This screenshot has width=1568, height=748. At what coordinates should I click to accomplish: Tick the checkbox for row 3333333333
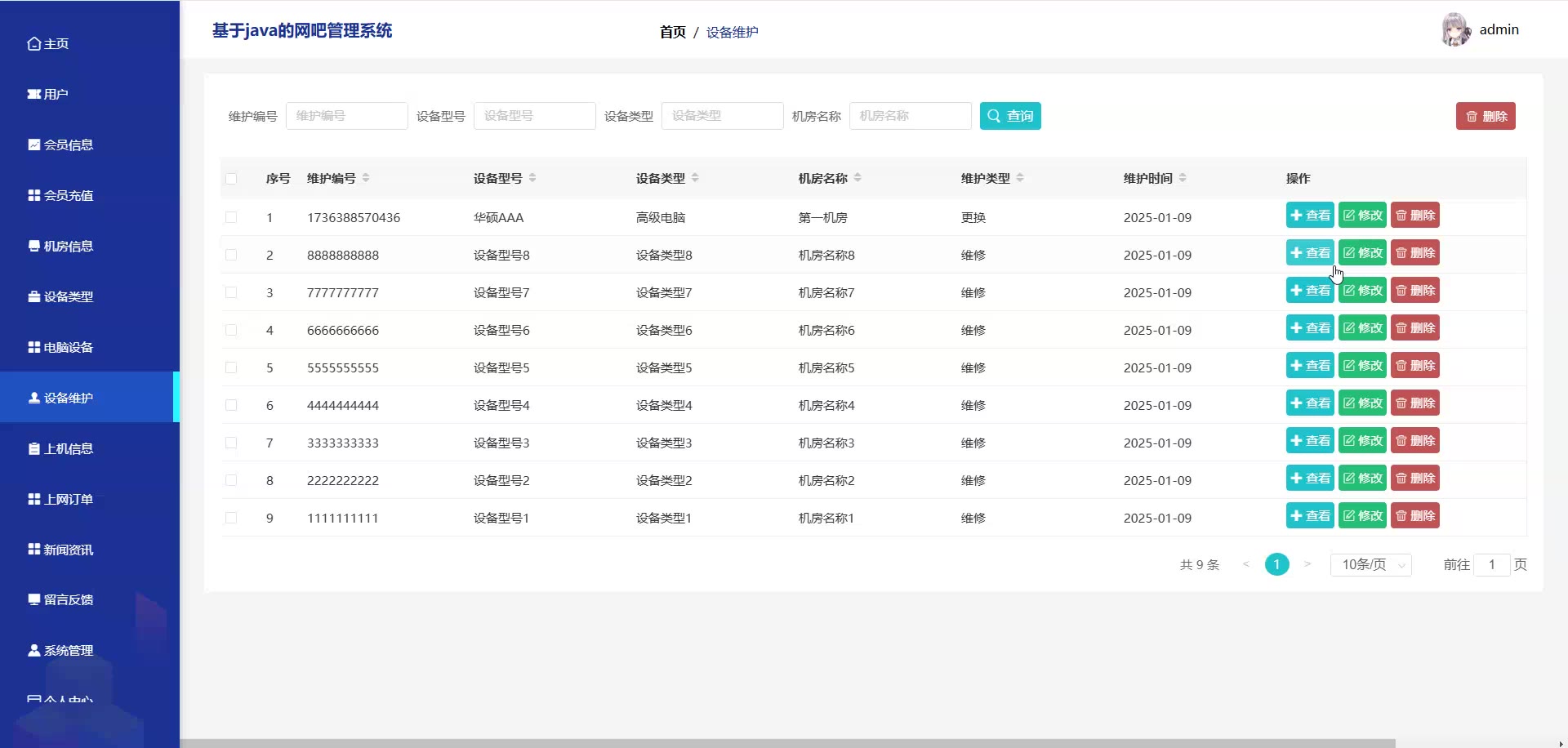pyautogui.click(x=231, y=443)
